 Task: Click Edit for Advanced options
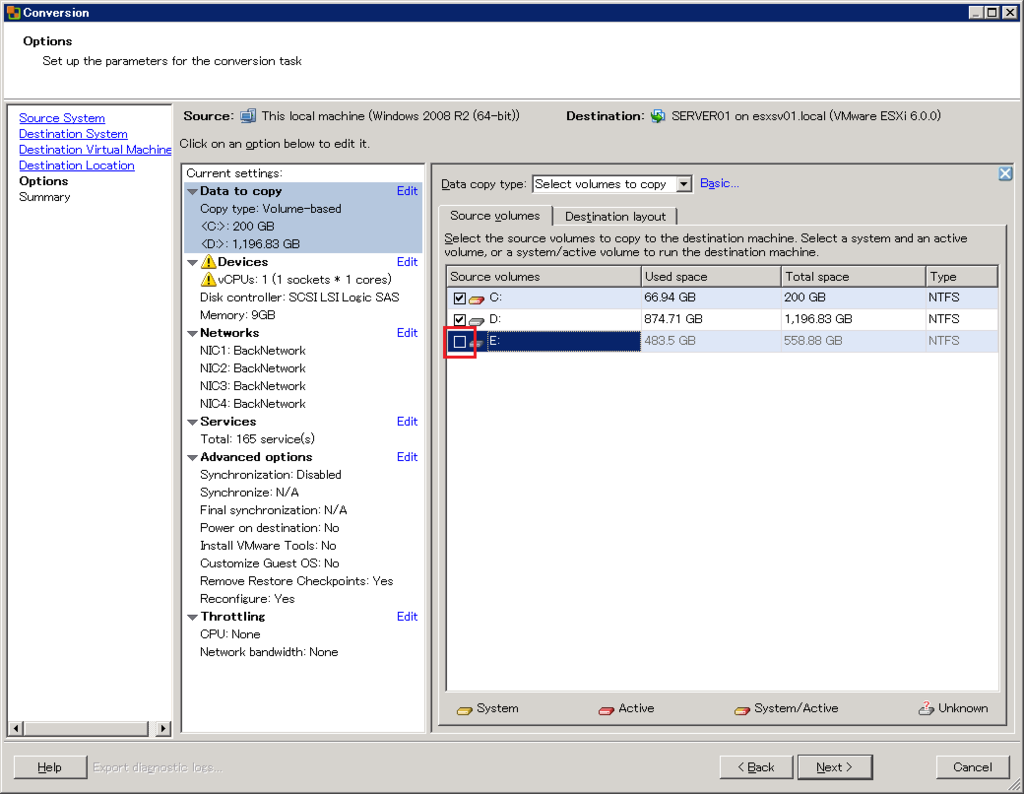click(x=407, y=457)
